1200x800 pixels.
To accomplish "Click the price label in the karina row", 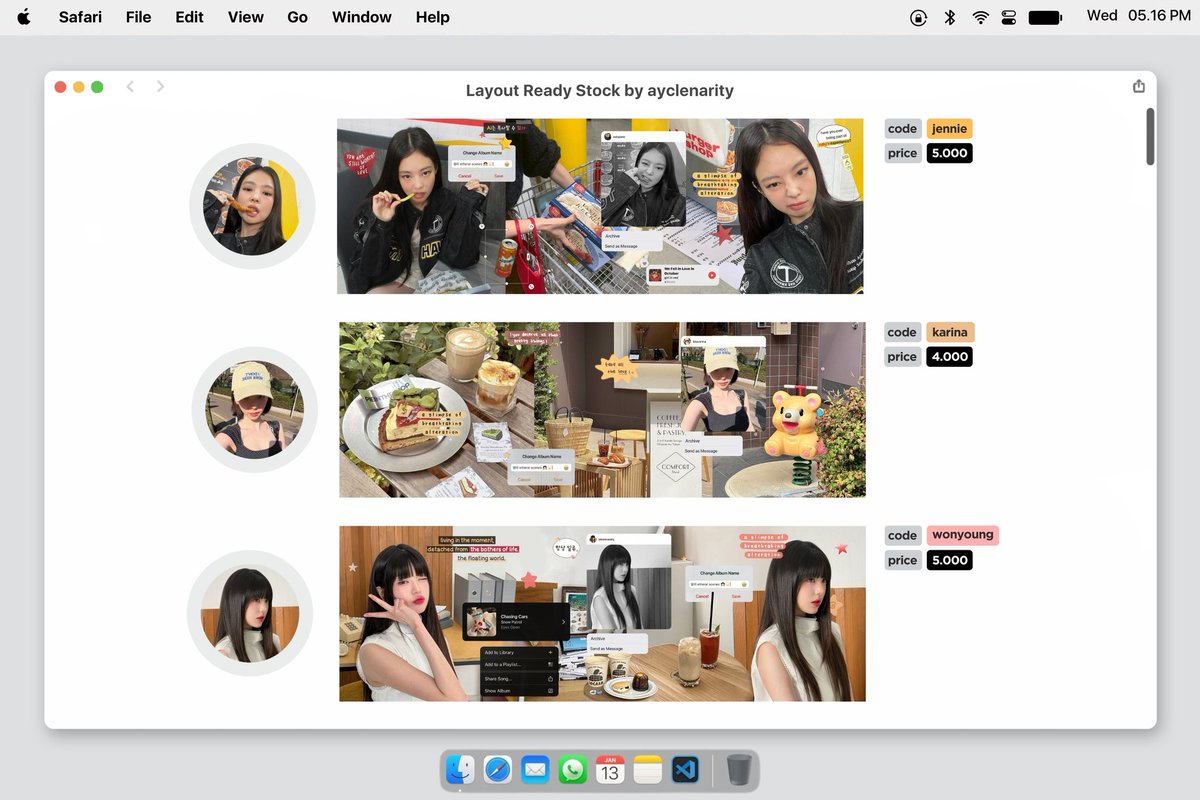I will [x=903, y=357].
